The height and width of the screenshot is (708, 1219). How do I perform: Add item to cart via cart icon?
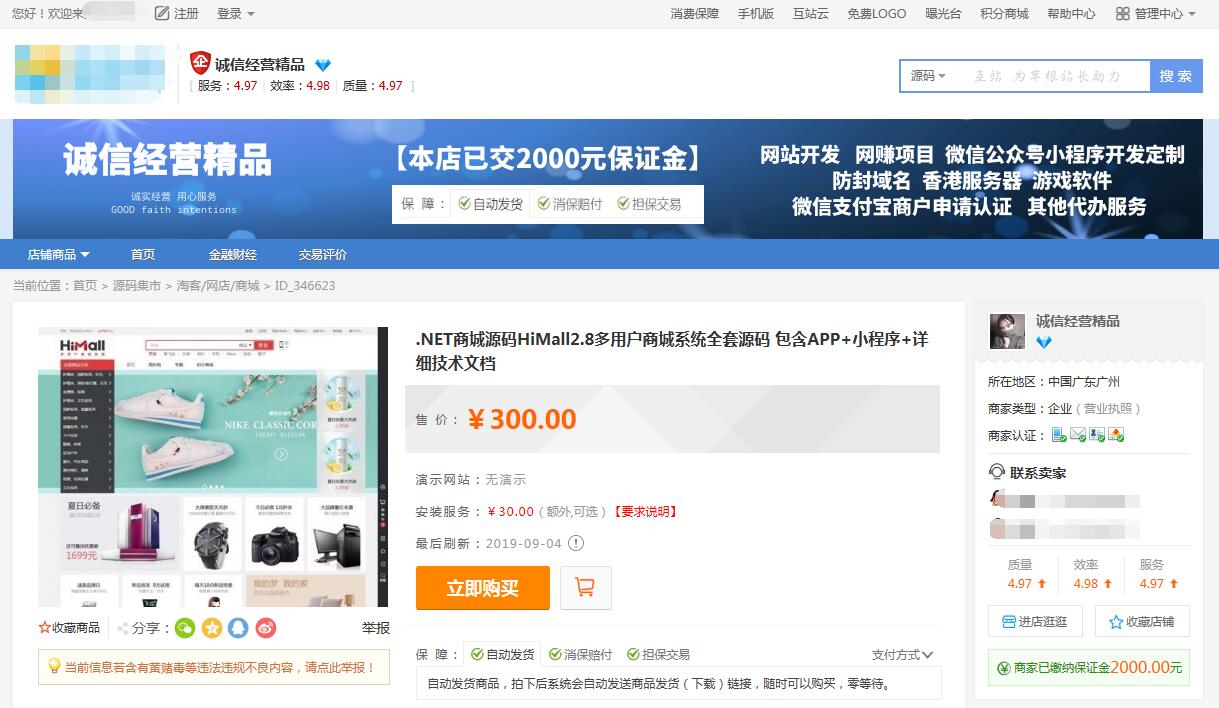(x=585, y=588)
